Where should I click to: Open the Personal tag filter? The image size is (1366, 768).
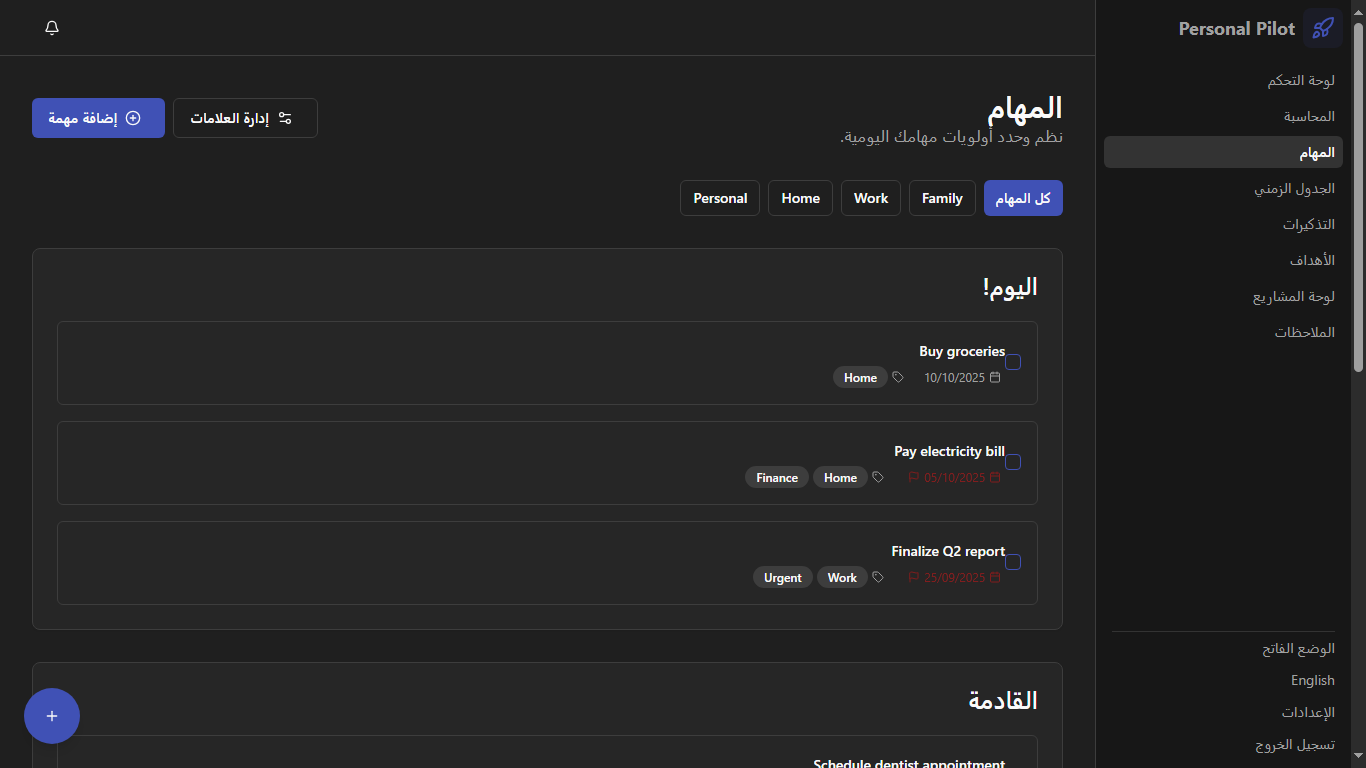coord(720,198)
